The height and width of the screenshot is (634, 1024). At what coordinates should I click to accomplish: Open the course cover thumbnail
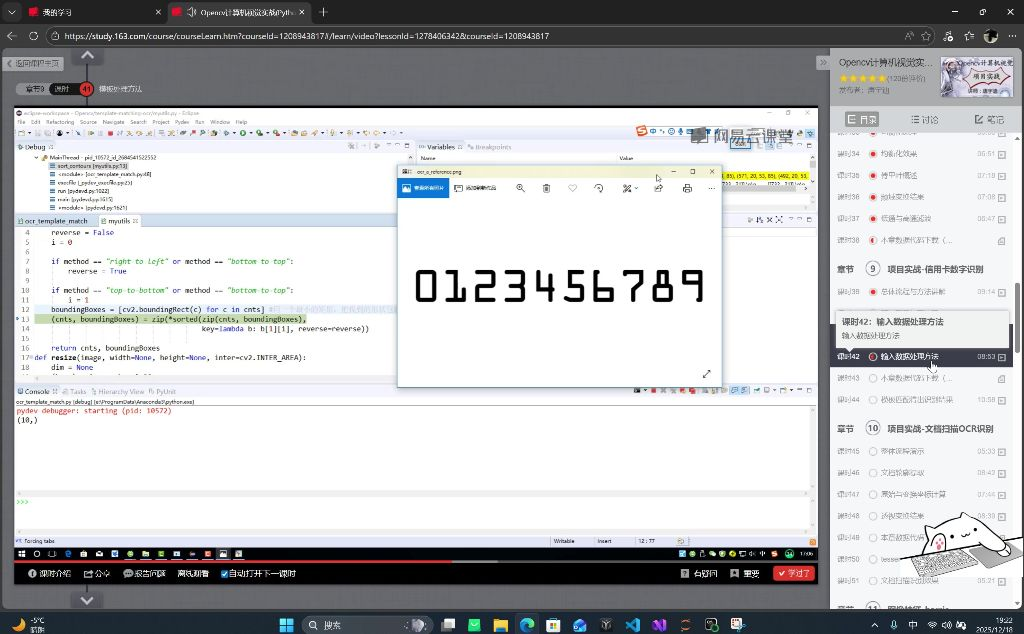click(x=976, y=76)
